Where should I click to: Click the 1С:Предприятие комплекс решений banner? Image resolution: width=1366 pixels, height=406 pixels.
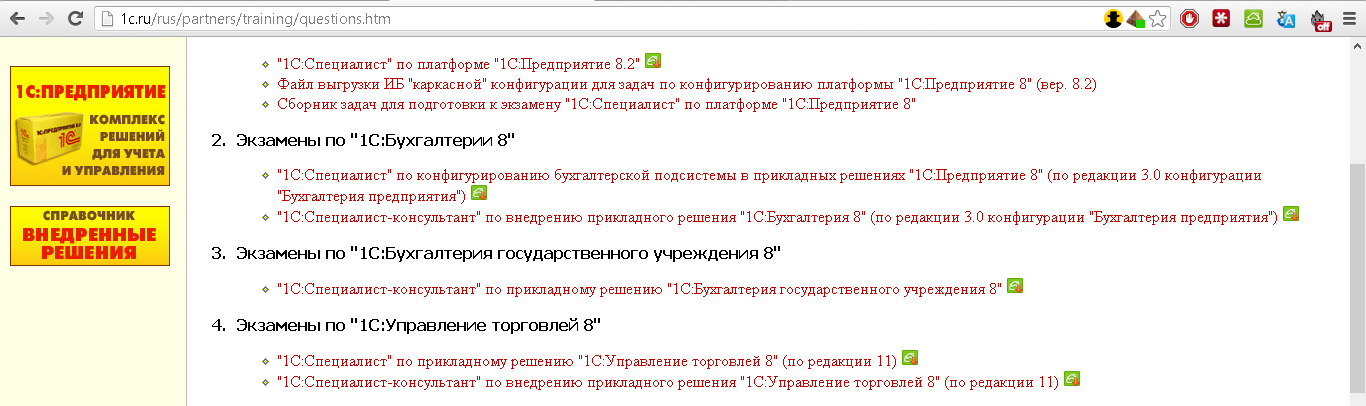coord(90,126)
